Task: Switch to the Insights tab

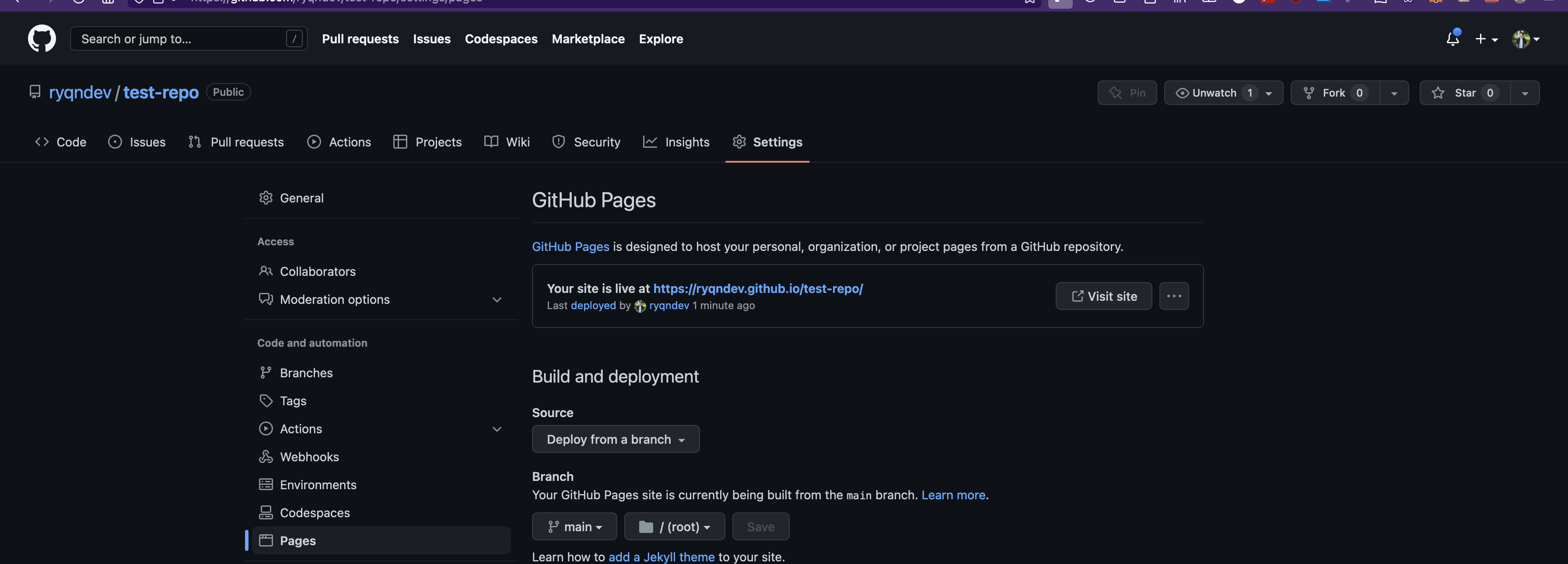Action: click(x=676, y=142)
